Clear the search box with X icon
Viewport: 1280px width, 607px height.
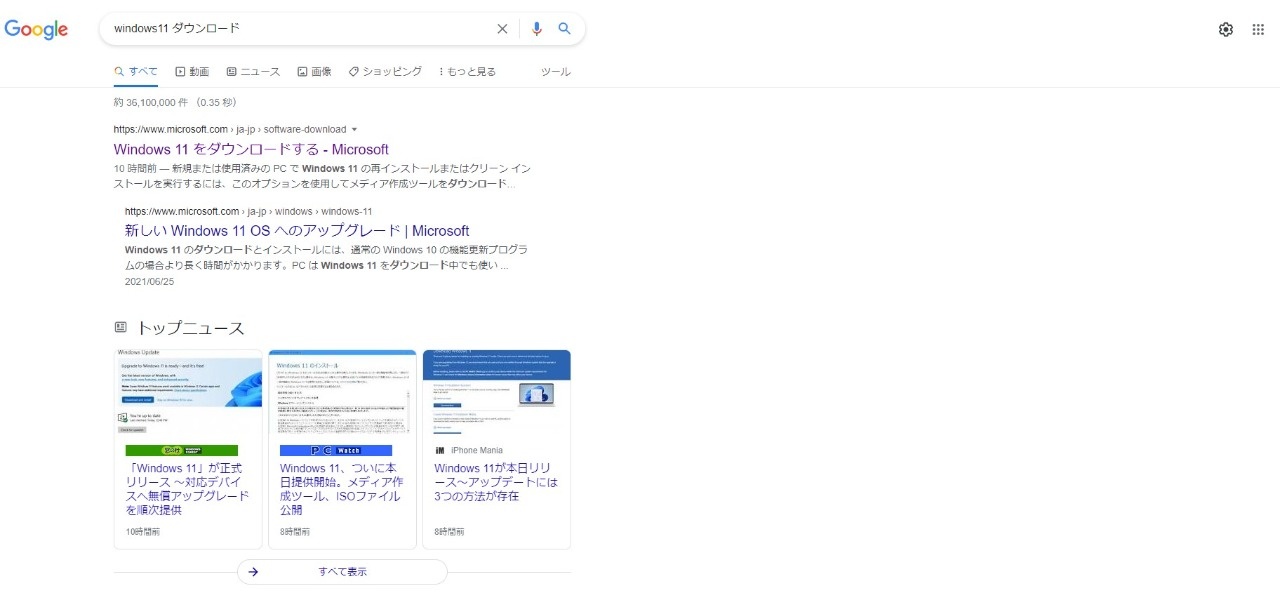[x=502, y=29]
